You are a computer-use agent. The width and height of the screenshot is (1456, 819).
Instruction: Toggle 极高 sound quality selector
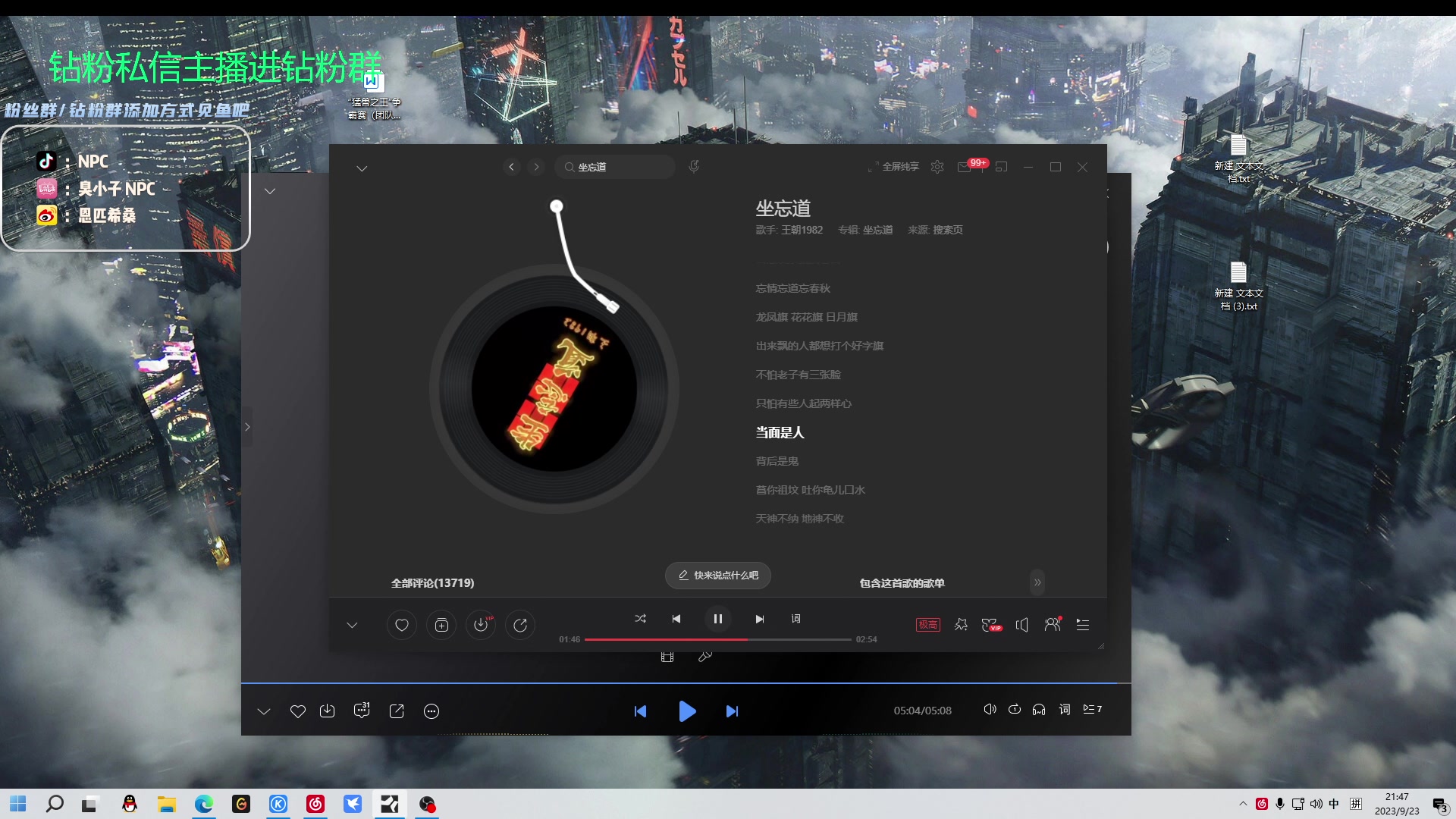click(x=928, y=625)
